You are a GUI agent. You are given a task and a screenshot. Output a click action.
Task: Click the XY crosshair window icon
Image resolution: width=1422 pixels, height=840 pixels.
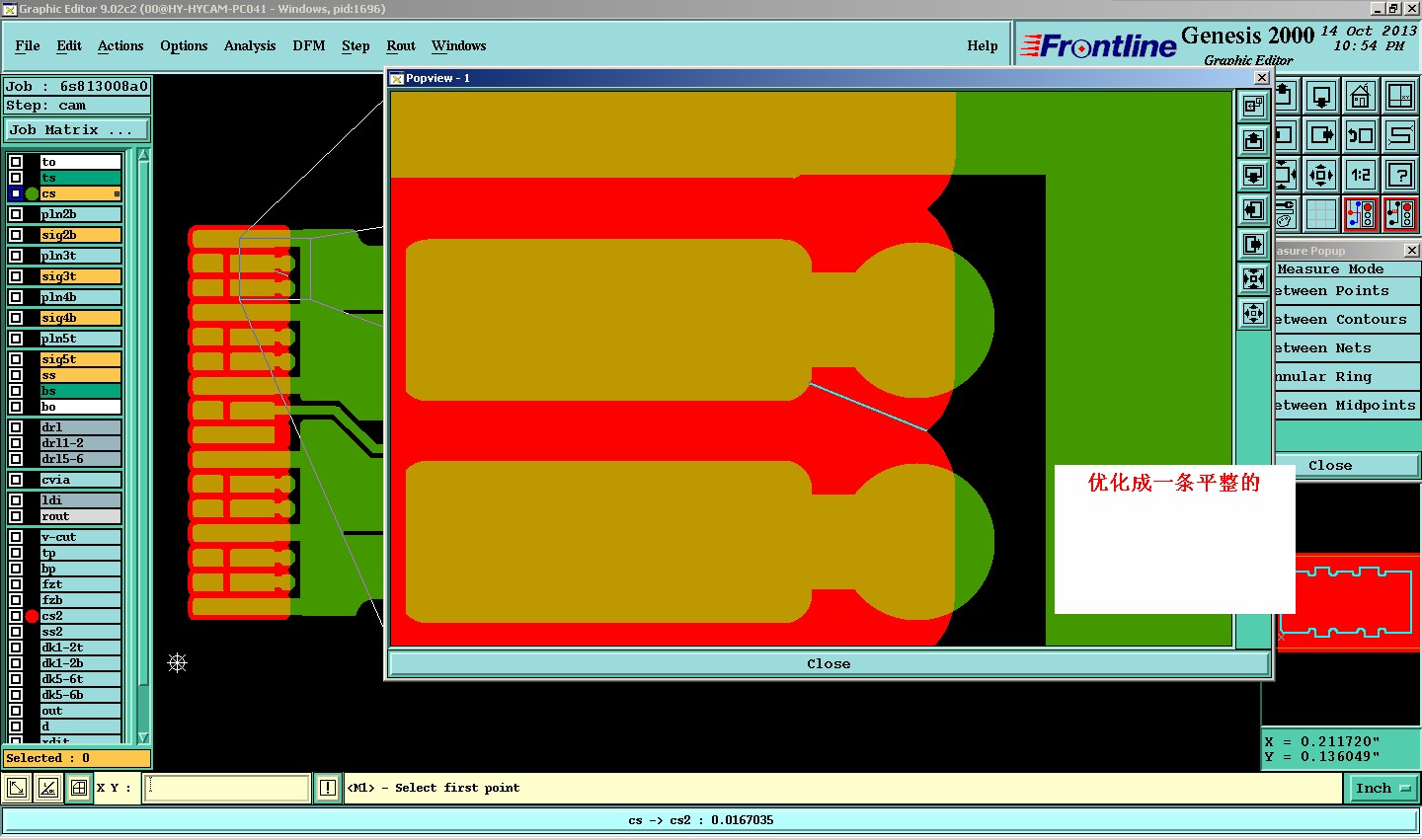point(1399,96)
